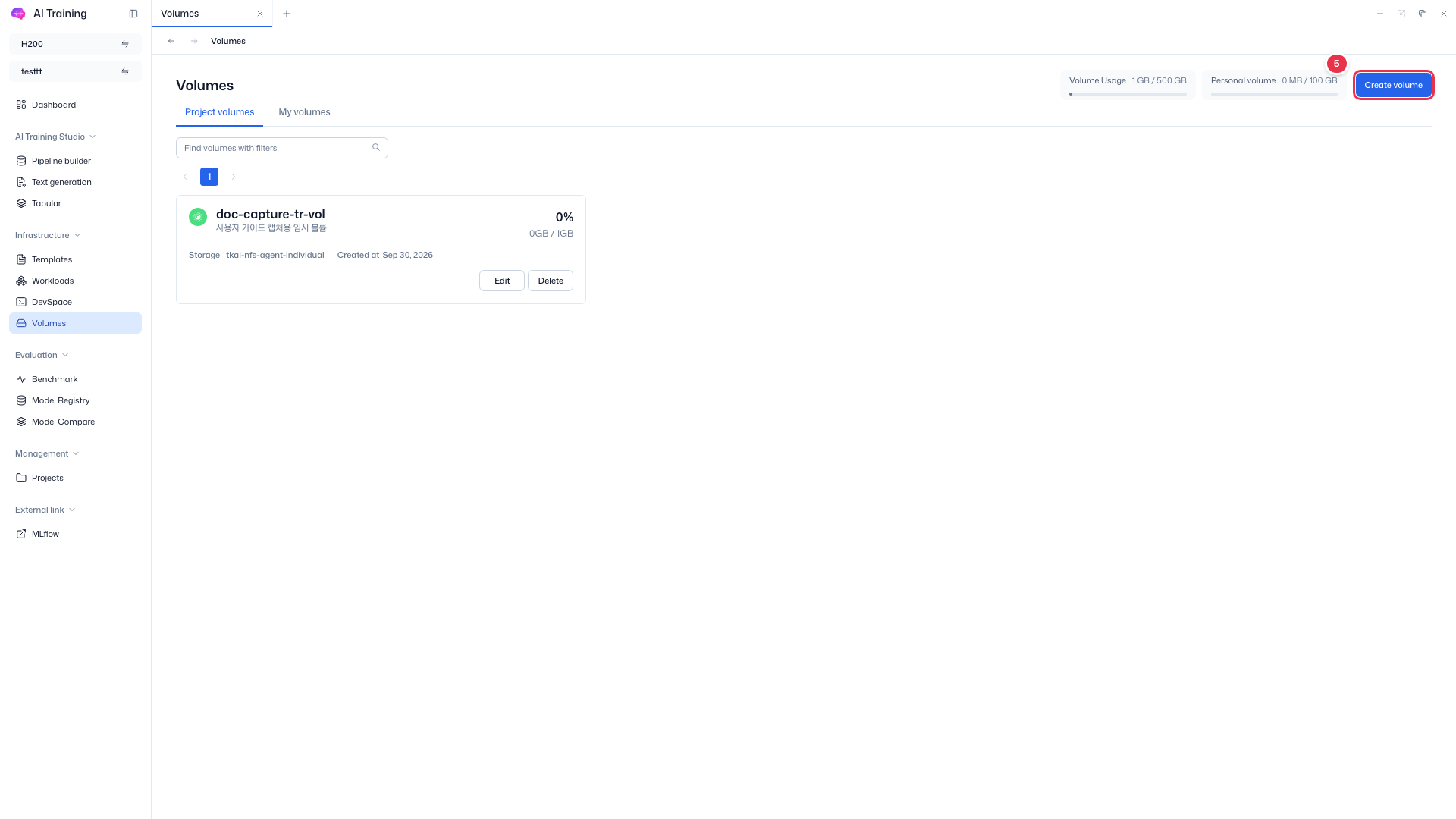The image size is (1456, 819).
Task: Go to Workloads page
Action: 75,281
